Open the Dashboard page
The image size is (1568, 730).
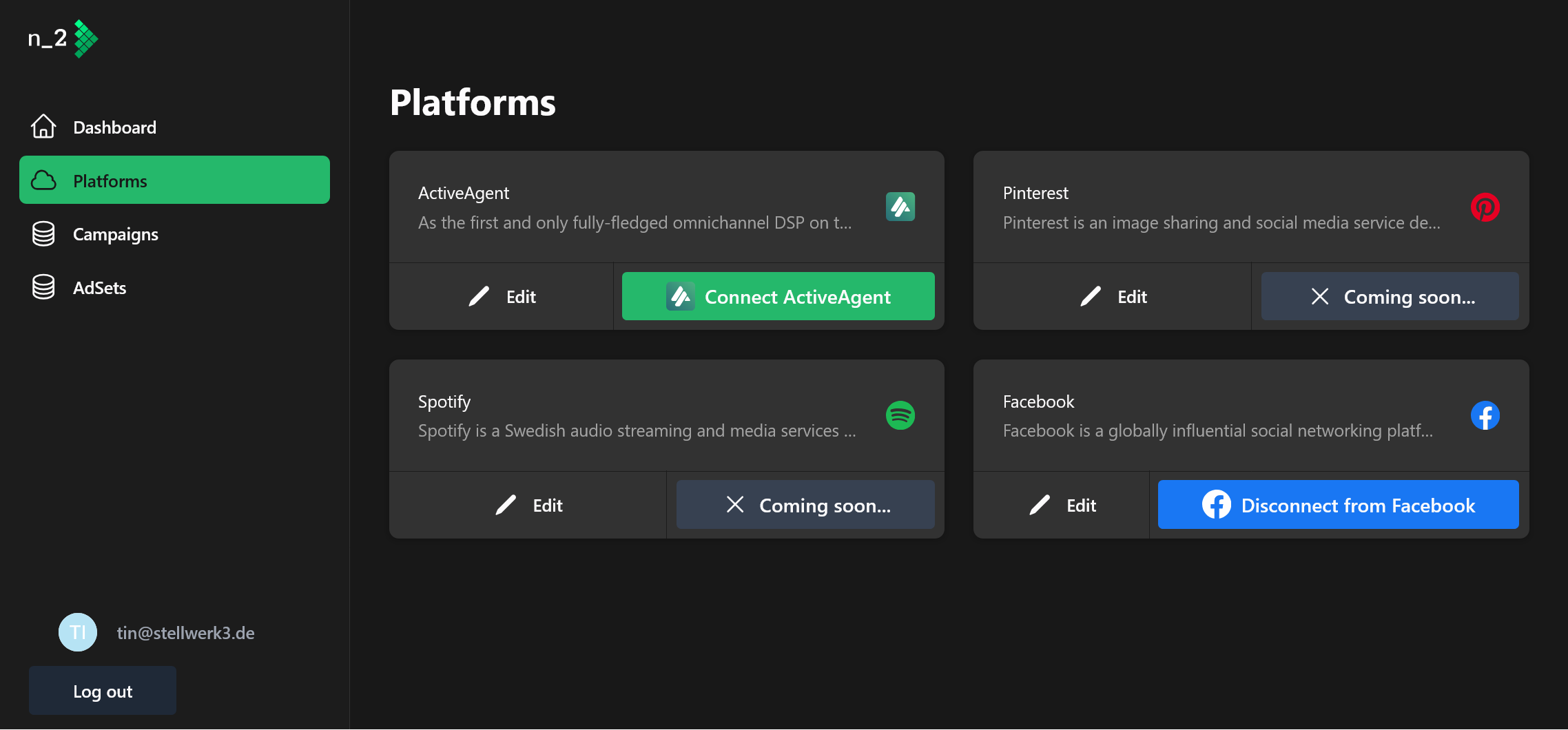tap(114, 127)
